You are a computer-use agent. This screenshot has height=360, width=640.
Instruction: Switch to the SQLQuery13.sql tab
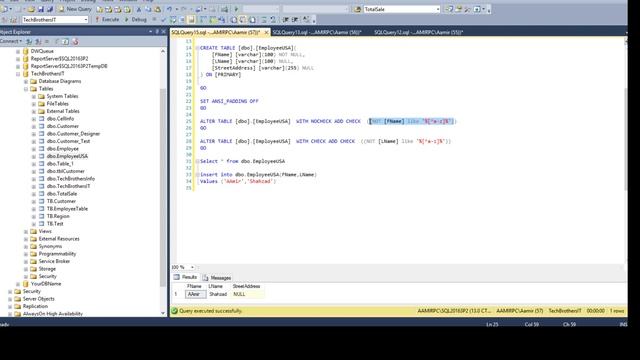tap(317, 32)
